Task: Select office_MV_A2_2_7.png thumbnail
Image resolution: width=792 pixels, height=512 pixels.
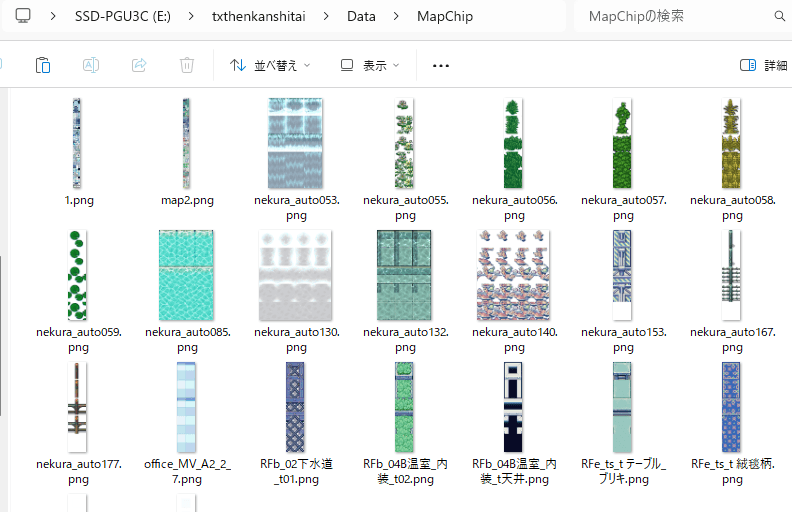Action: tap(187, 407)
